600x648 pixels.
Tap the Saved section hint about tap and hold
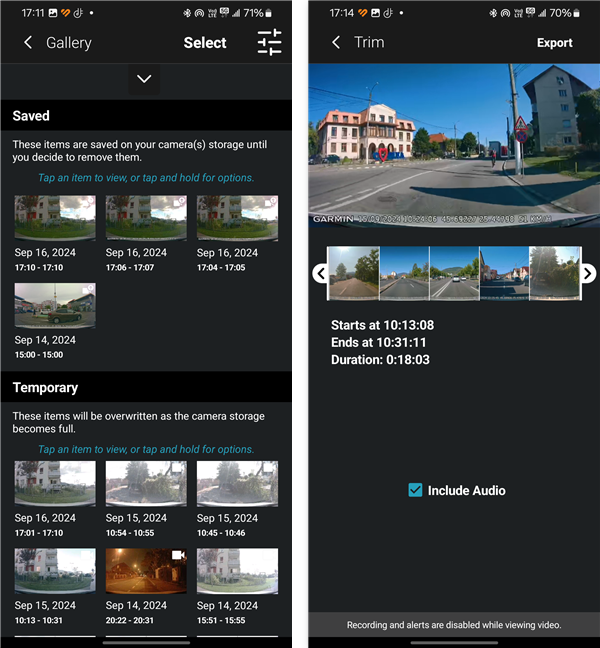click(x=146, y=178)
